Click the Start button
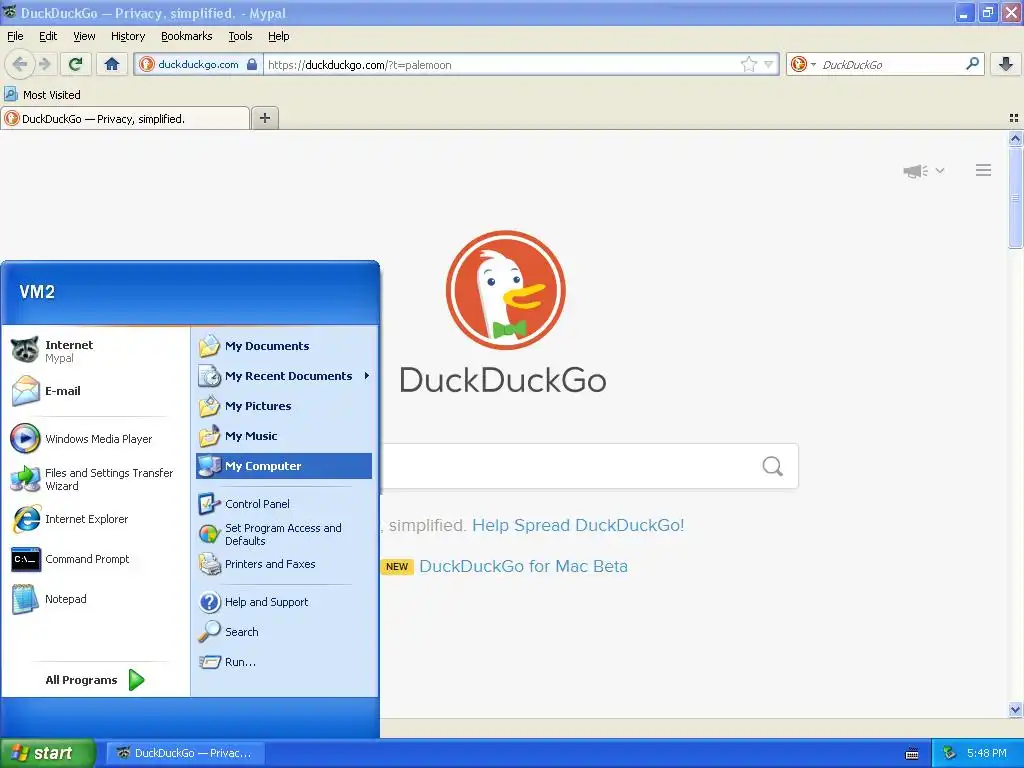This screenshot has height=768, width=1024. tap(47, 753)
